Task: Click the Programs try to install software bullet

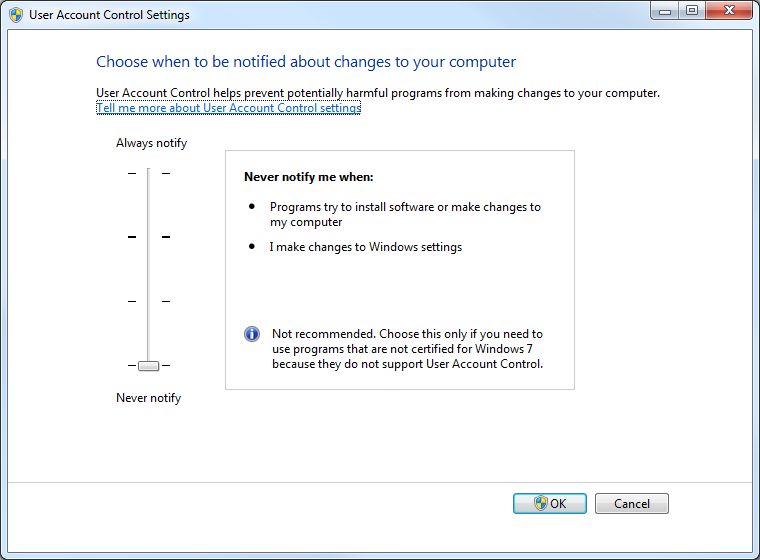Action: click(x=404, y=214)
